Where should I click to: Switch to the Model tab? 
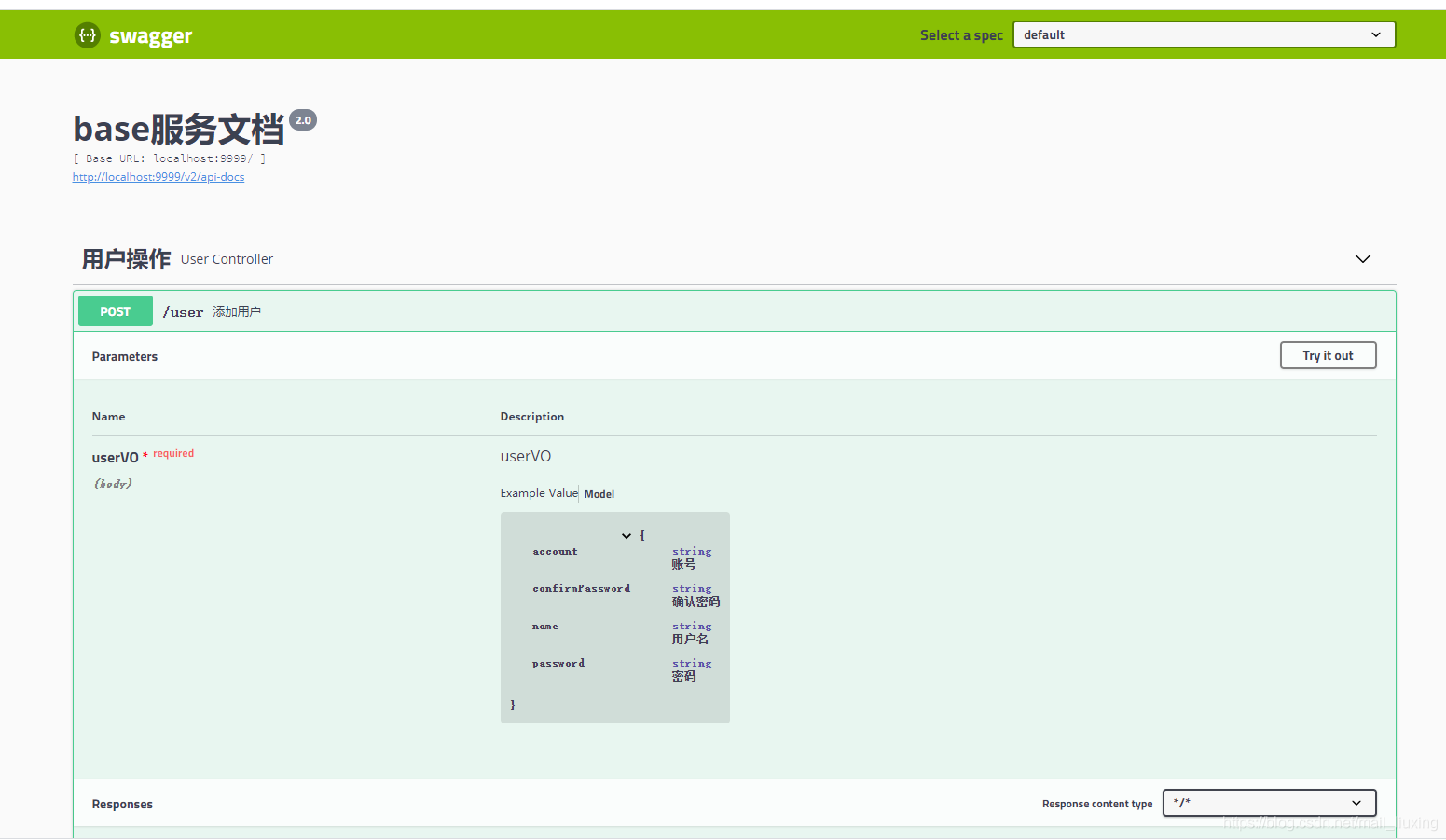(599, 494)
